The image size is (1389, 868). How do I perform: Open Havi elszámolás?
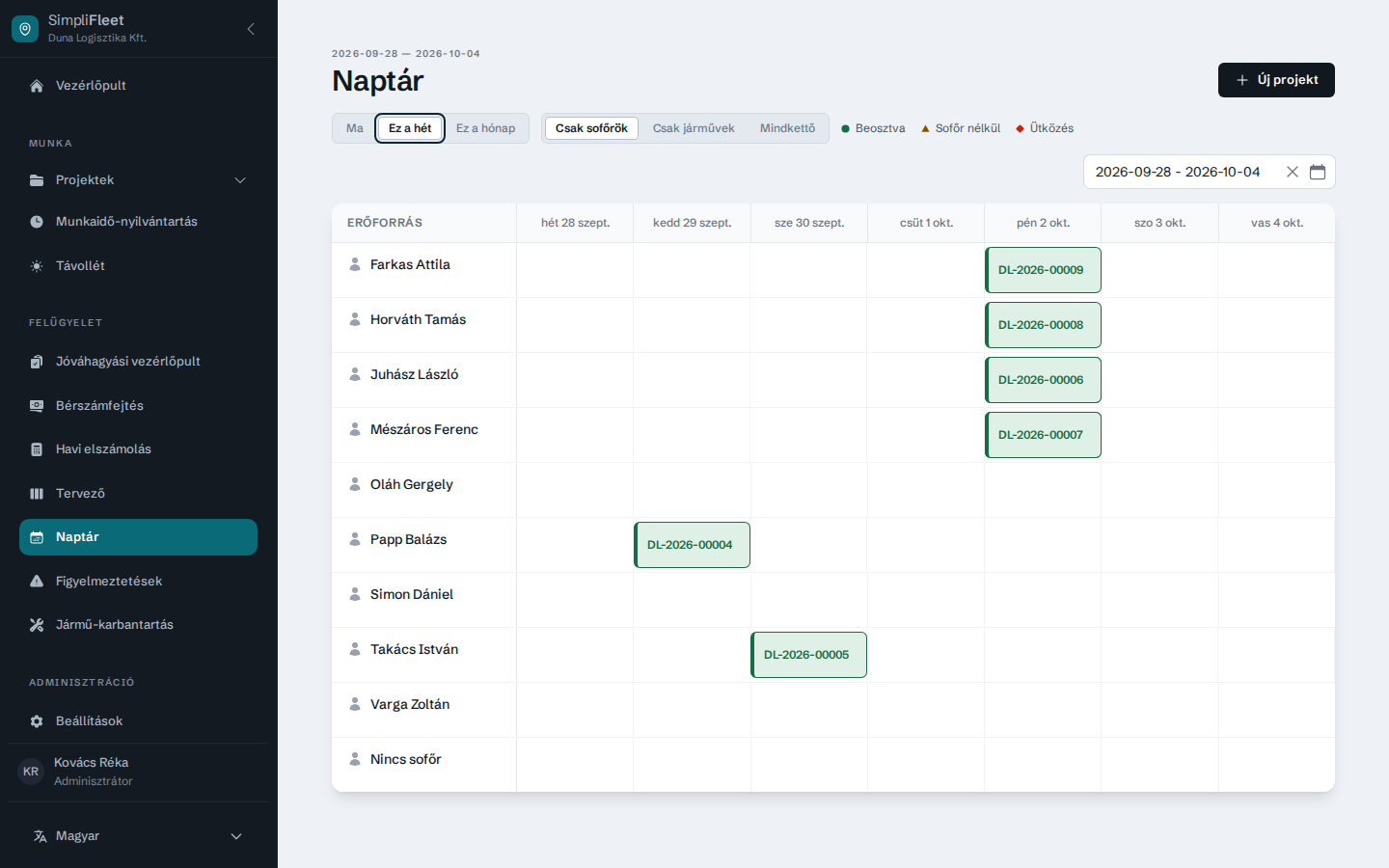point(138,449)
